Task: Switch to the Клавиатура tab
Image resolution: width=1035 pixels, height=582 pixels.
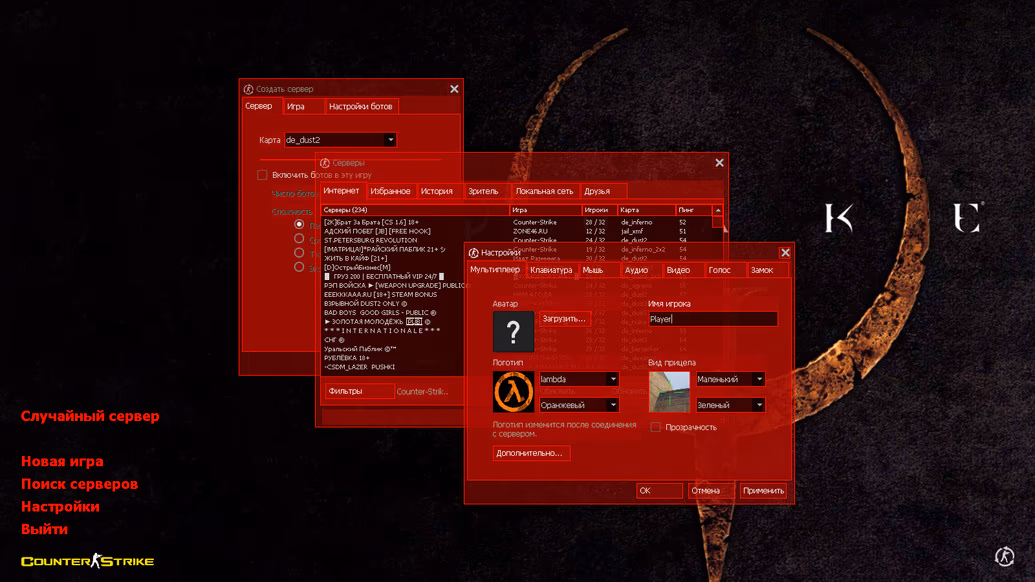Action: 551,270
